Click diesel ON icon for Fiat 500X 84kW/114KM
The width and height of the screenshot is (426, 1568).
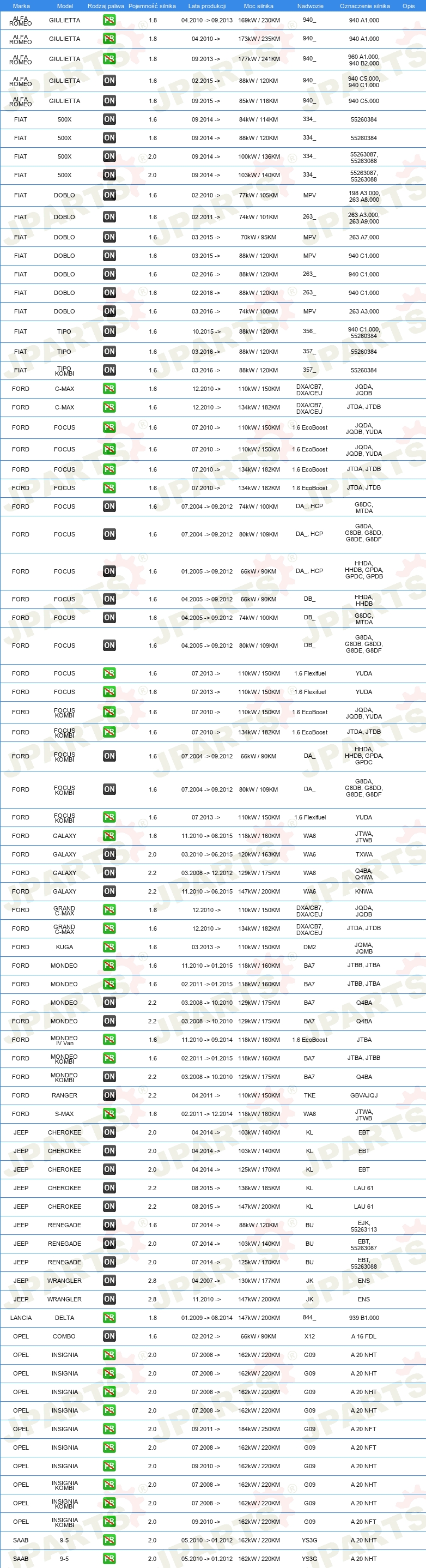tap(109, 119)
